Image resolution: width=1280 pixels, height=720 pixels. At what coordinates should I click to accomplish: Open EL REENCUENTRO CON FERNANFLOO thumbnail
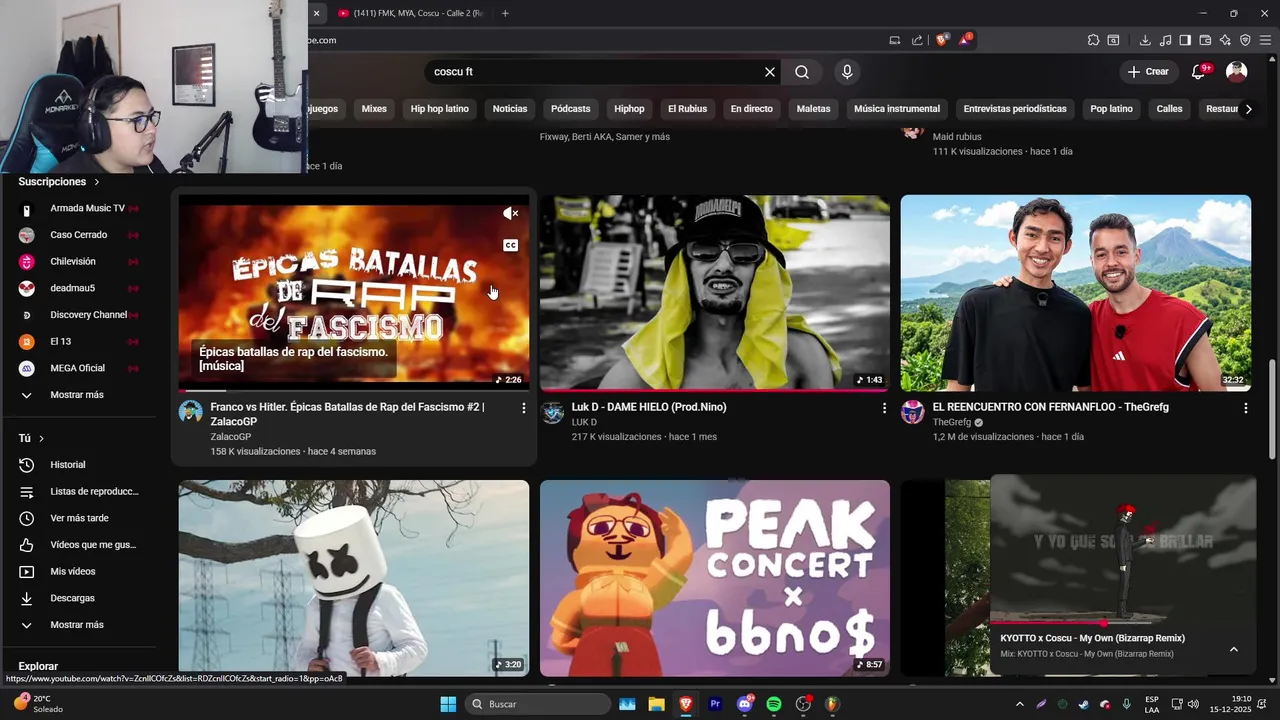tap(1076, 292)
